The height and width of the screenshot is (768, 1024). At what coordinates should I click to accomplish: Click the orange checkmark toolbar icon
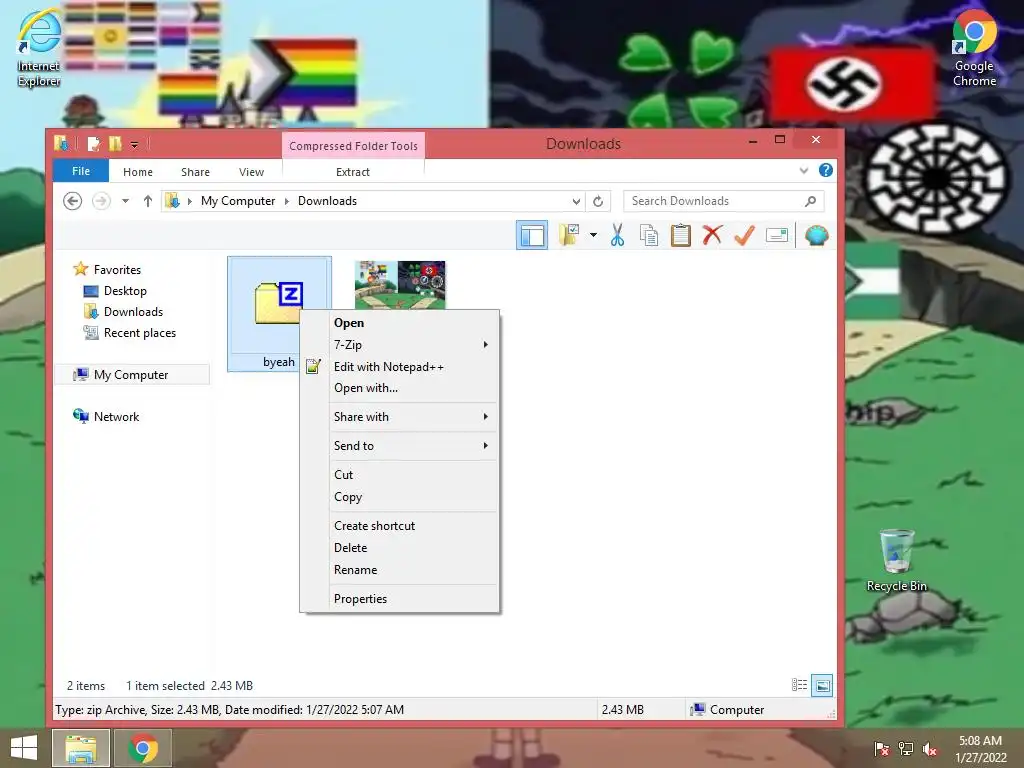pos(744,235)
